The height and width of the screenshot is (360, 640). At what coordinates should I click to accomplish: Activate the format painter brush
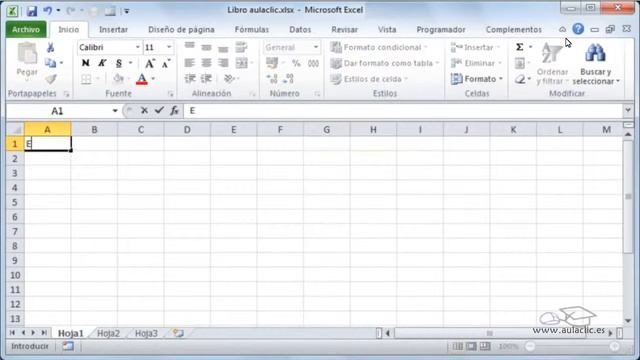(51, 79)
